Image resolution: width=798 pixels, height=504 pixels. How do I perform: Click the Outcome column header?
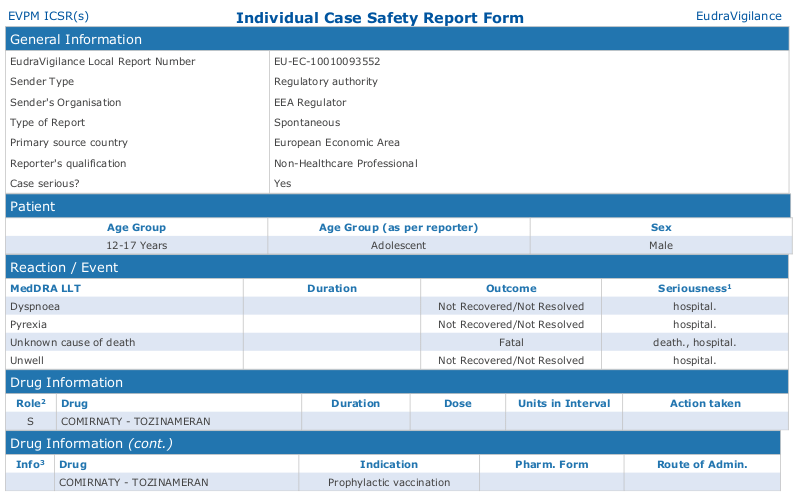click(x=511, y=288)
